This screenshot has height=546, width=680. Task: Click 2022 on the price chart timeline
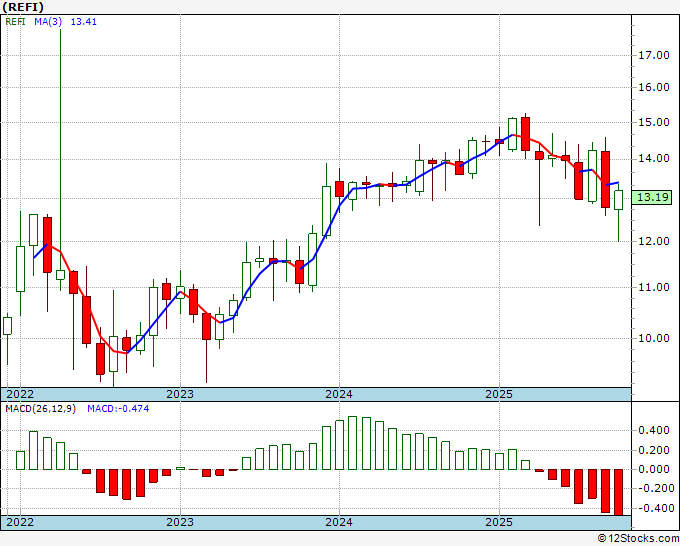click(x=20, y=394)
